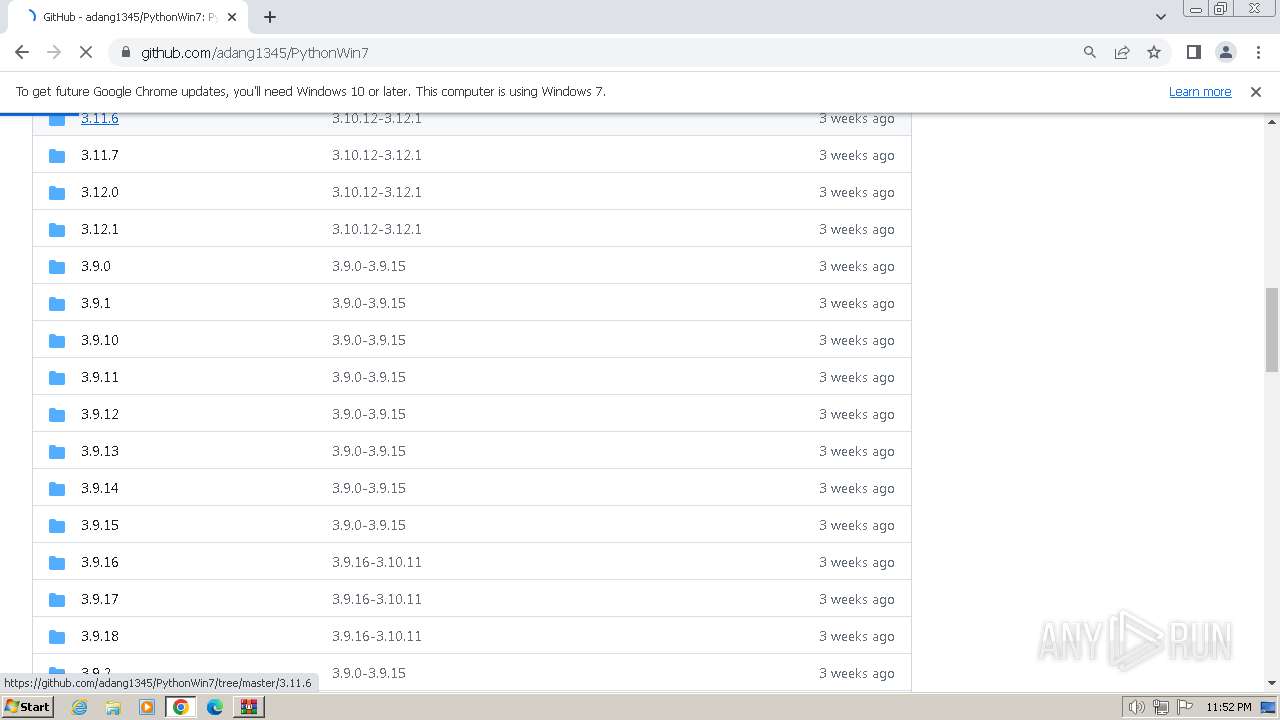The width and height of the screenshot is (1280, 720).
Task: Click the network tray icon
Action: [x=1161, y=707]
